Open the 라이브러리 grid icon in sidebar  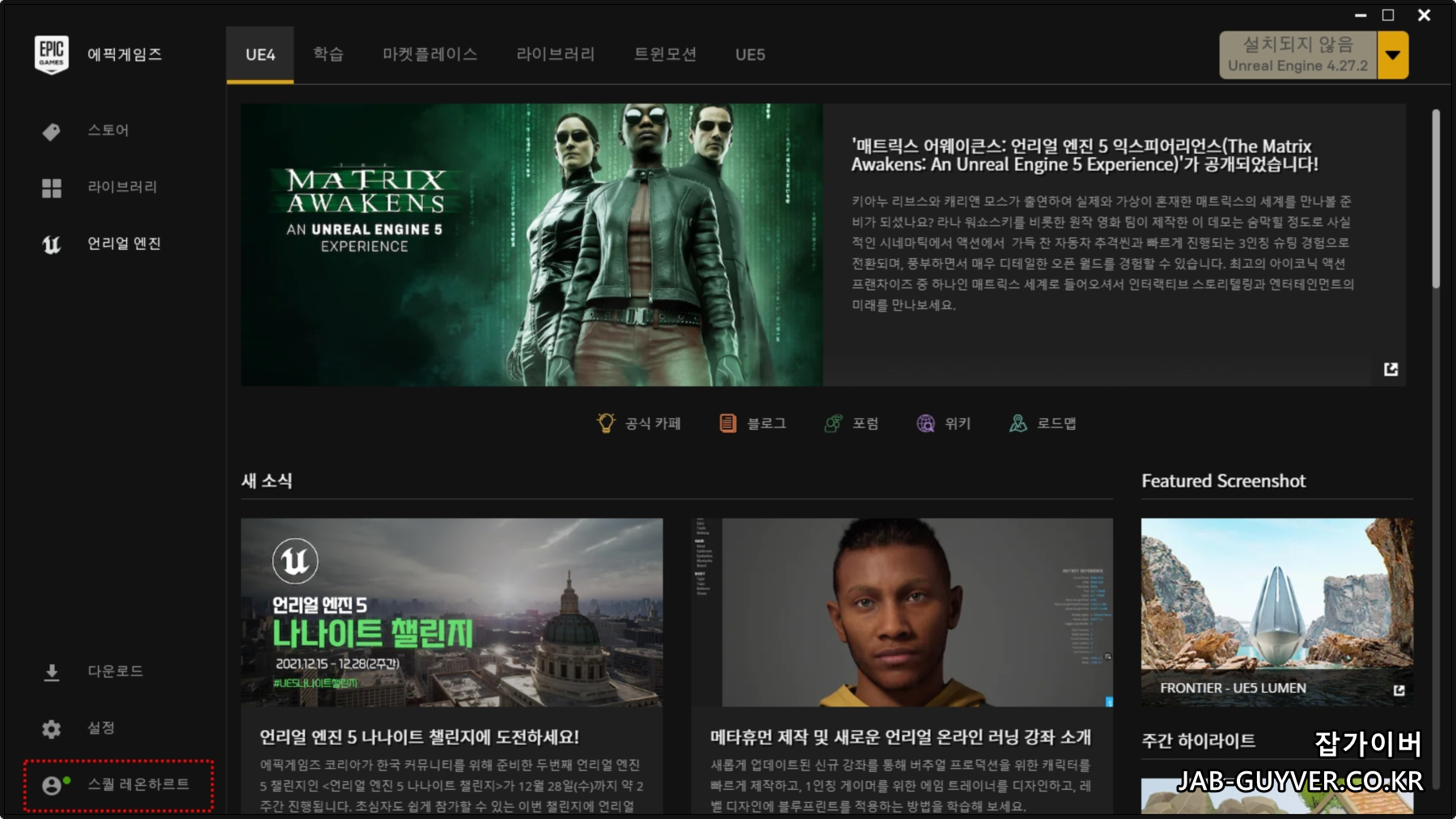(52, 188)
